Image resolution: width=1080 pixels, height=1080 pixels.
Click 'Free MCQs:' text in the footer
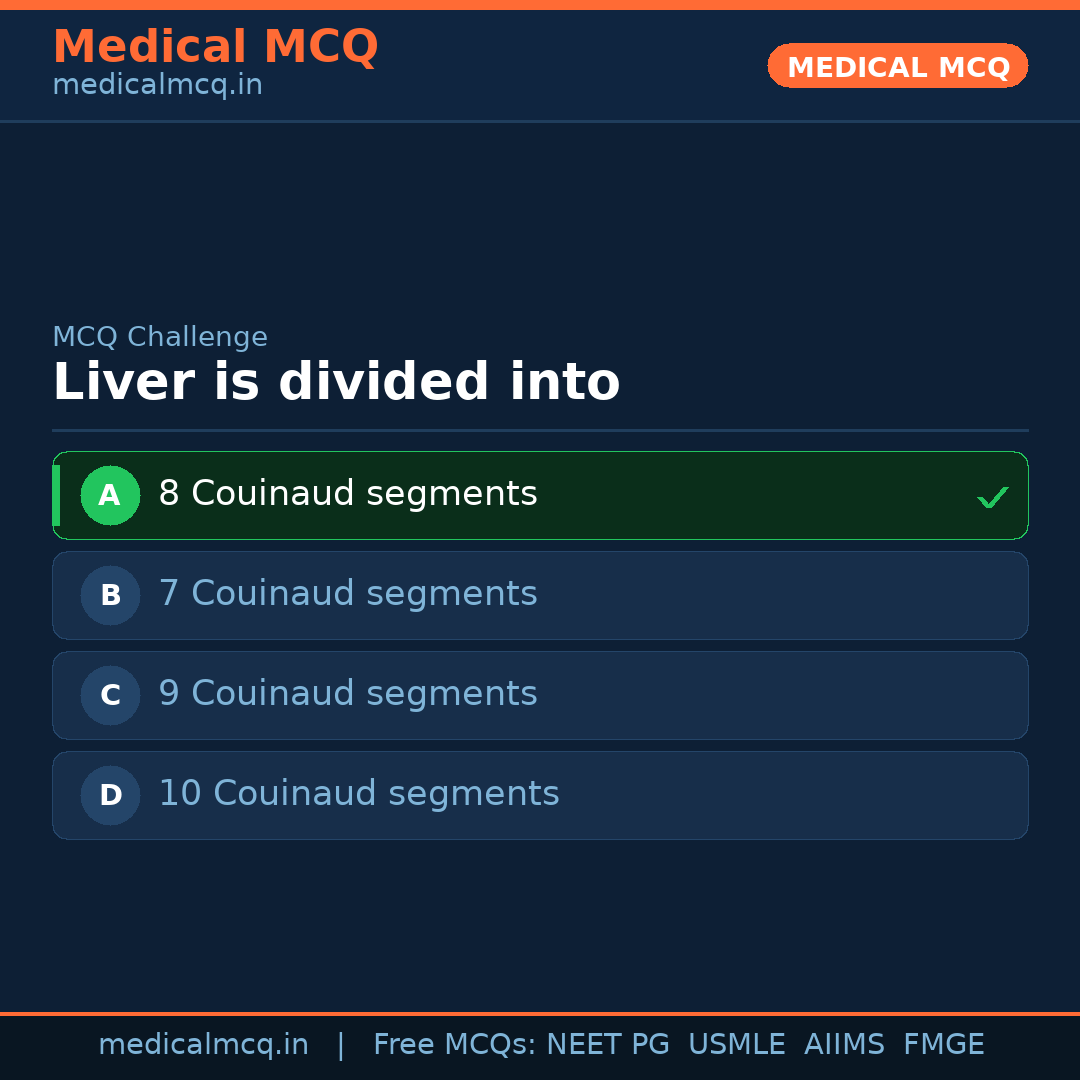455,1045
